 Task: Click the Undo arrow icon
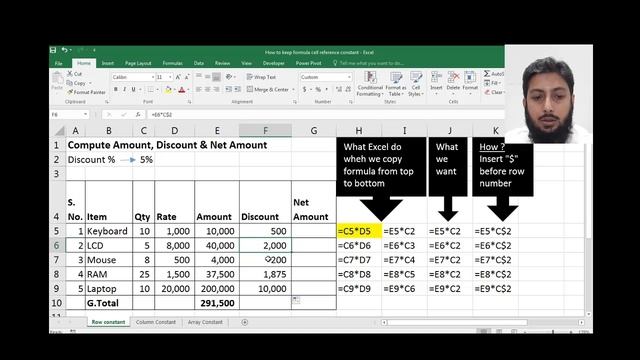64,50
